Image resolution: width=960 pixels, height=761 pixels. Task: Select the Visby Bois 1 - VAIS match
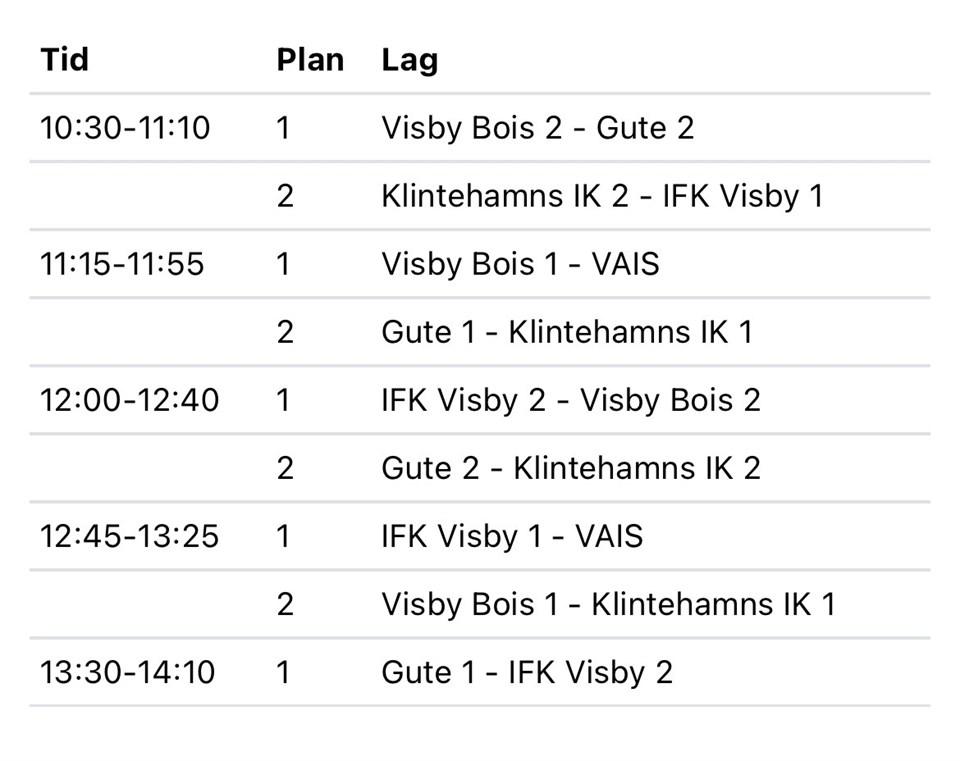pyautogui.click(x=520, y=264)
